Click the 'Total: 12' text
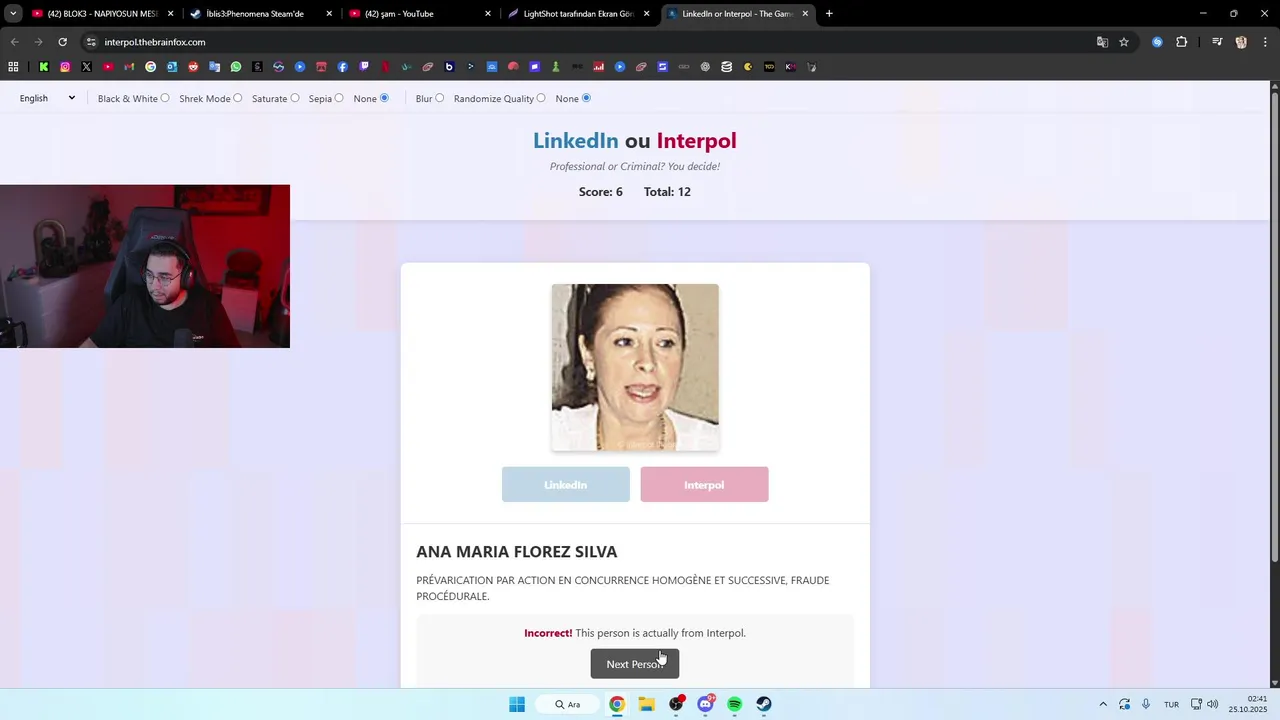The width and height of the screenshot is (1280, 720). pos(667,192)
